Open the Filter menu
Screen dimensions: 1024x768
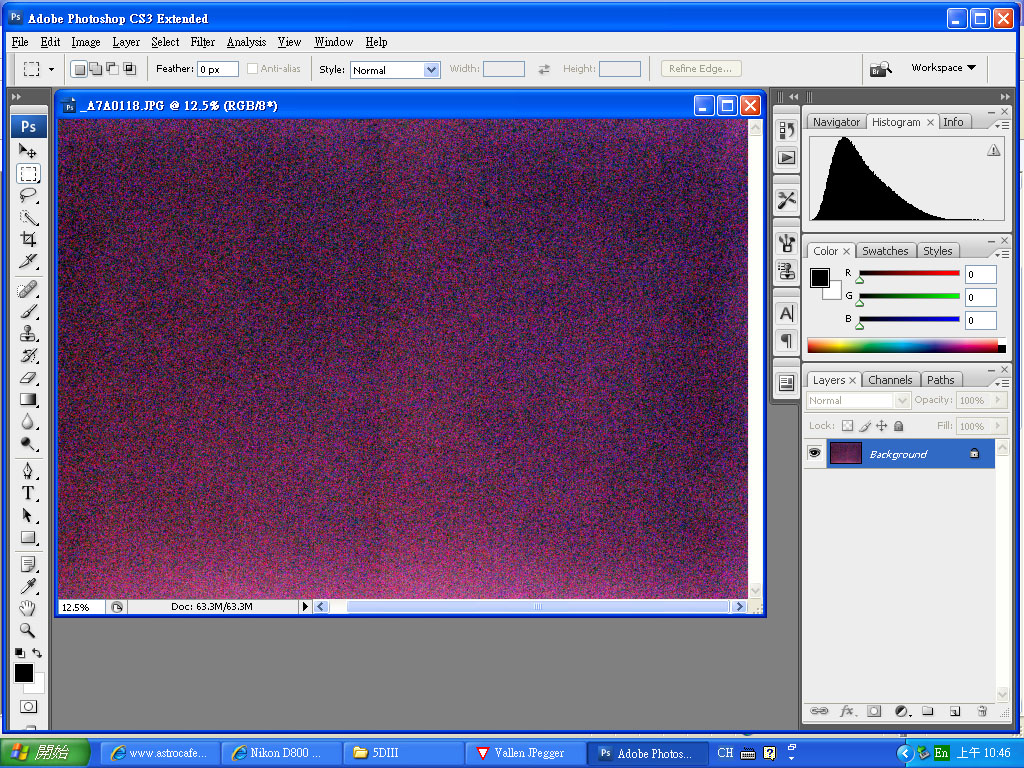click(203, 42)
